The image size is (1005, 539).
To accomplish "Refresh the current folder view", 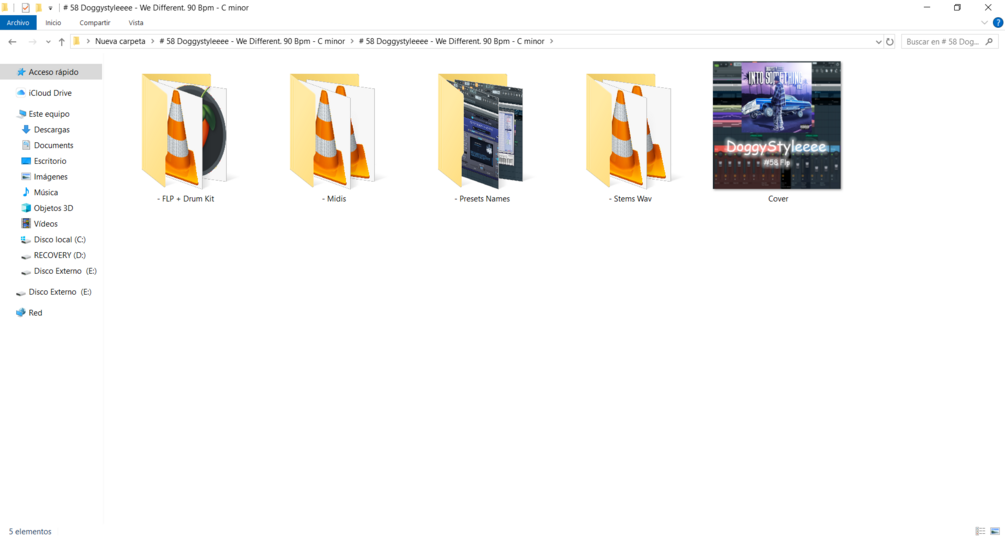I will click(890, 42).
